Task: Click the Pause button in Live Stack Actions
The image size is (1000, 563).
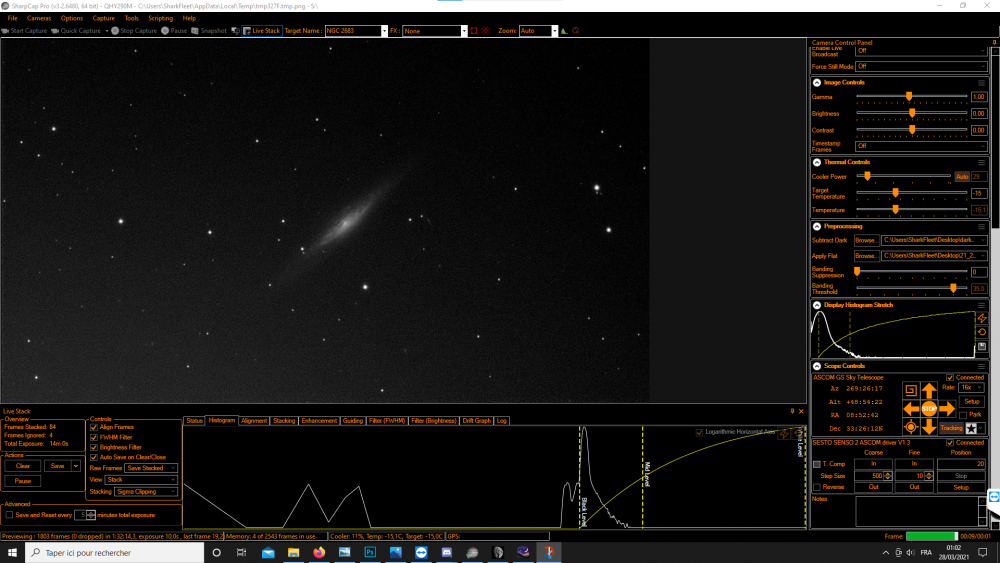Action: pyautogui.click(x=23, y=481)
